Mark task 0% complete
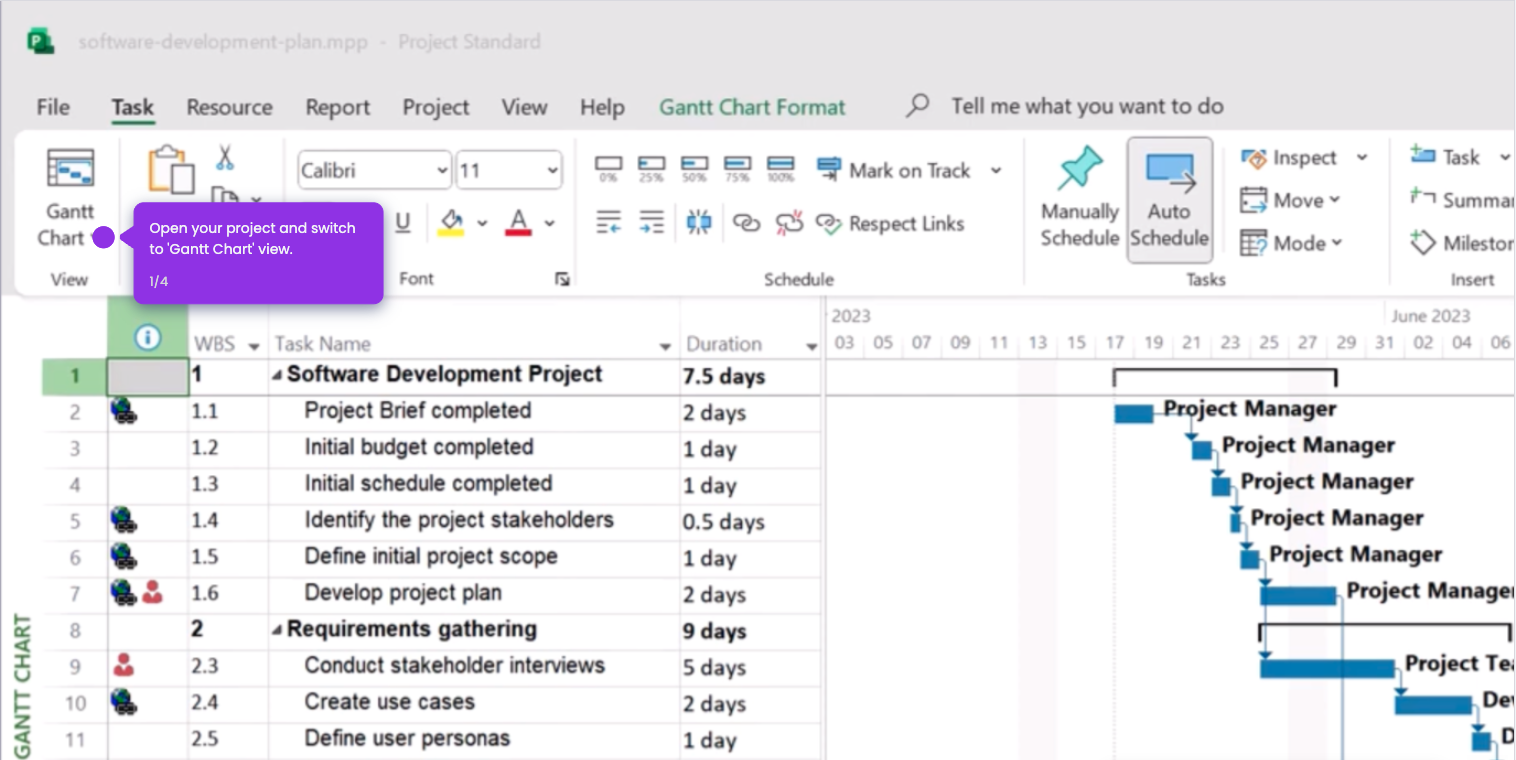The image size is (1516, 760). pos(608,168)
